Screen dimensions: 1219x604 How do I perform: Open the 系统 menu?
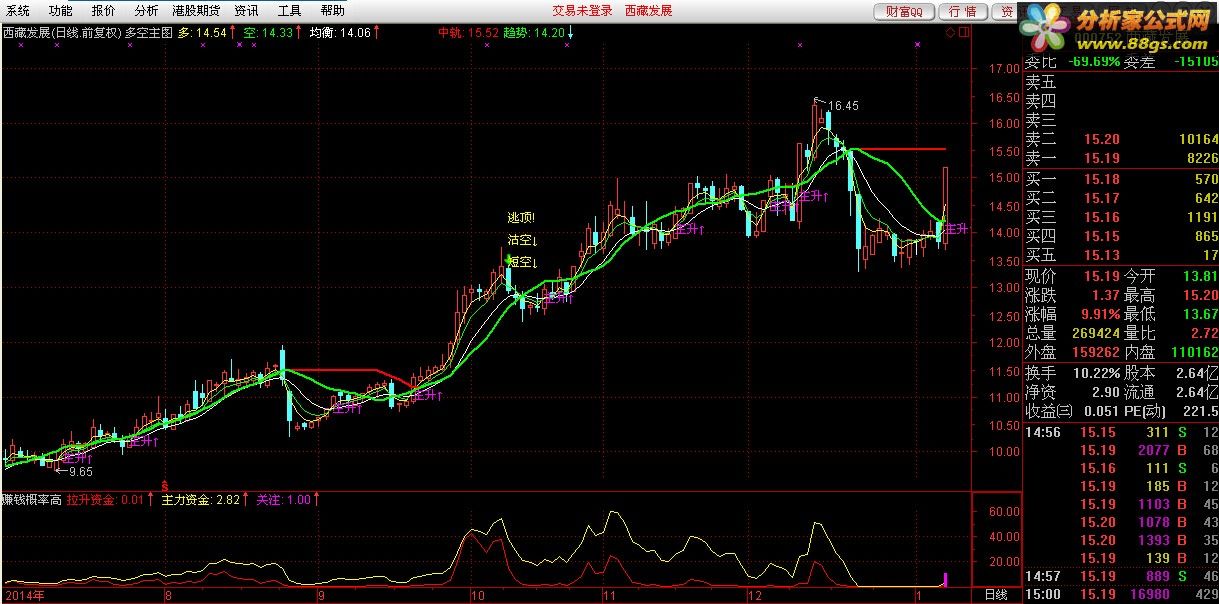point(17,11)
